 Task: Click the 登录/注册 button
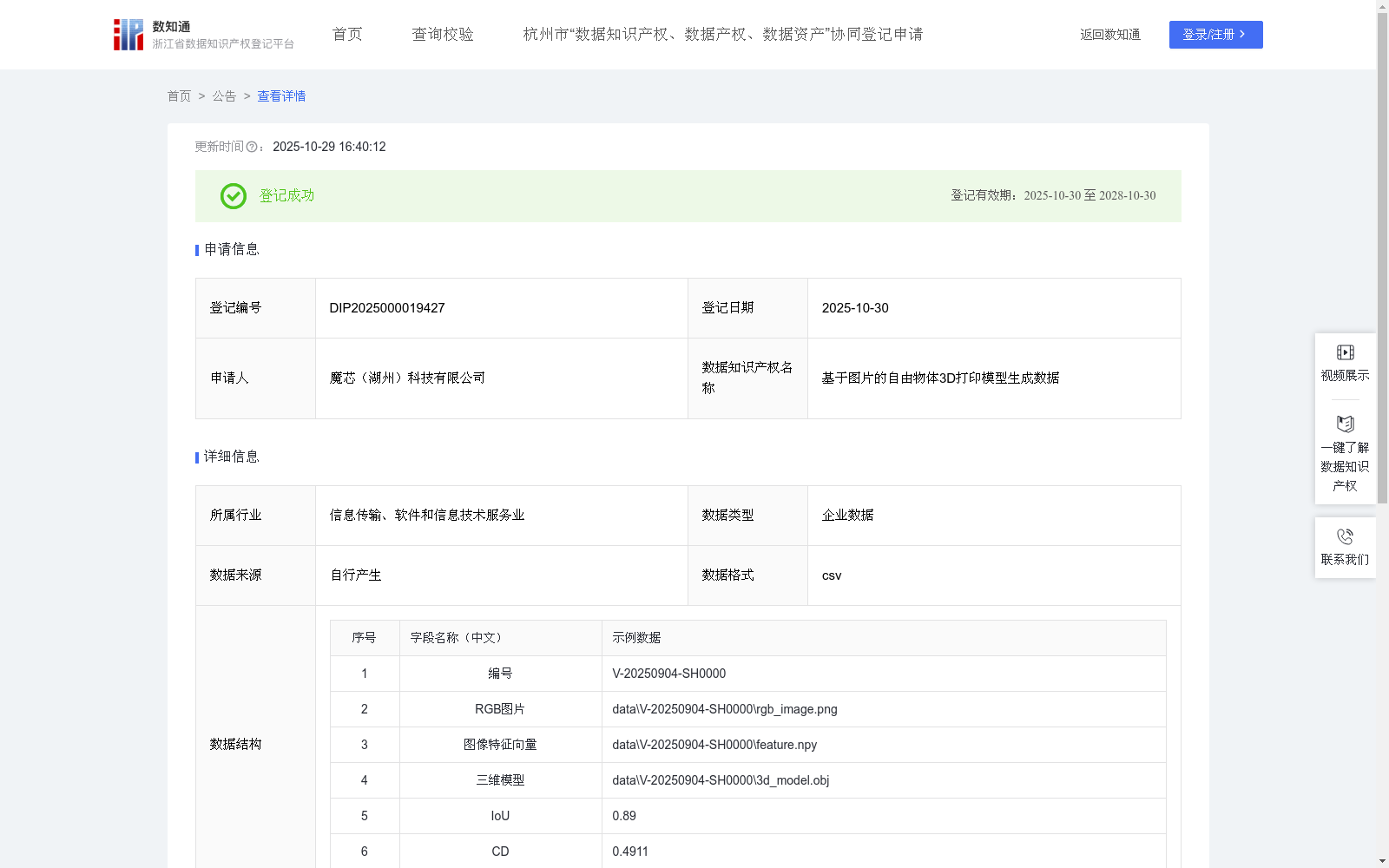tap(1215, 35)
